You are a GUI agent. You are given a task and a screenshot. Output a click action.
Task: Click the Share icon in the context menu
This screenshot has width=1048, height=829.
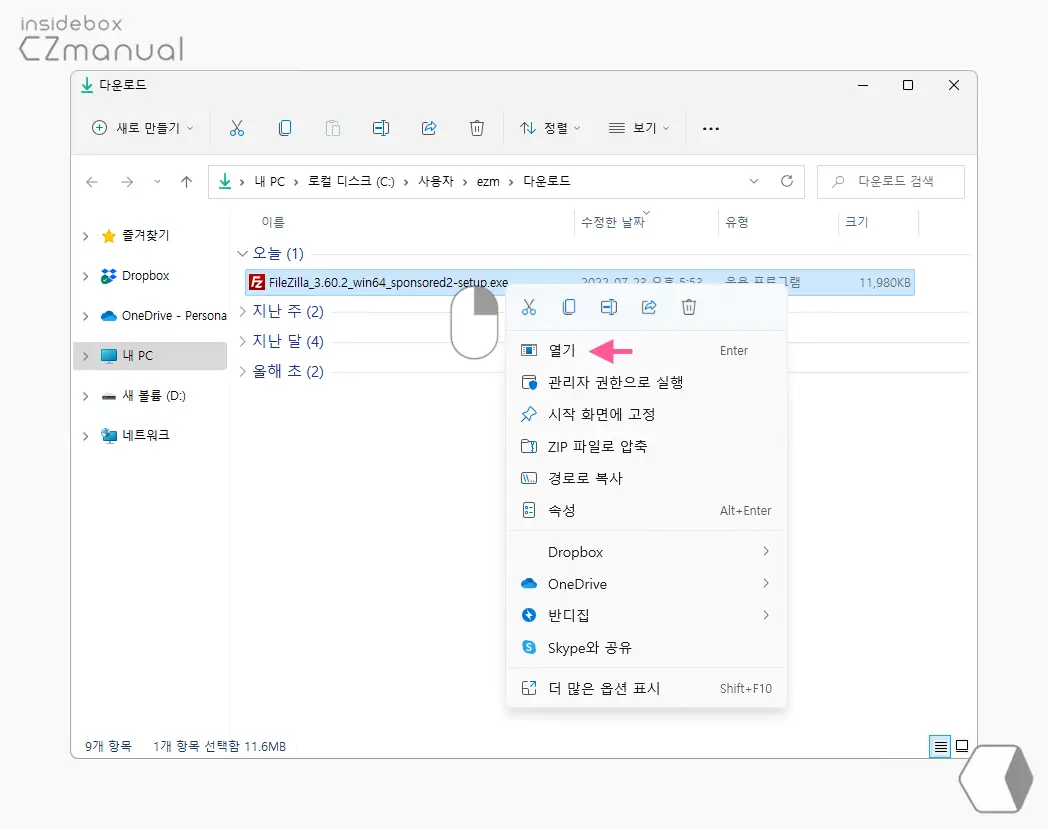(649, 307)
